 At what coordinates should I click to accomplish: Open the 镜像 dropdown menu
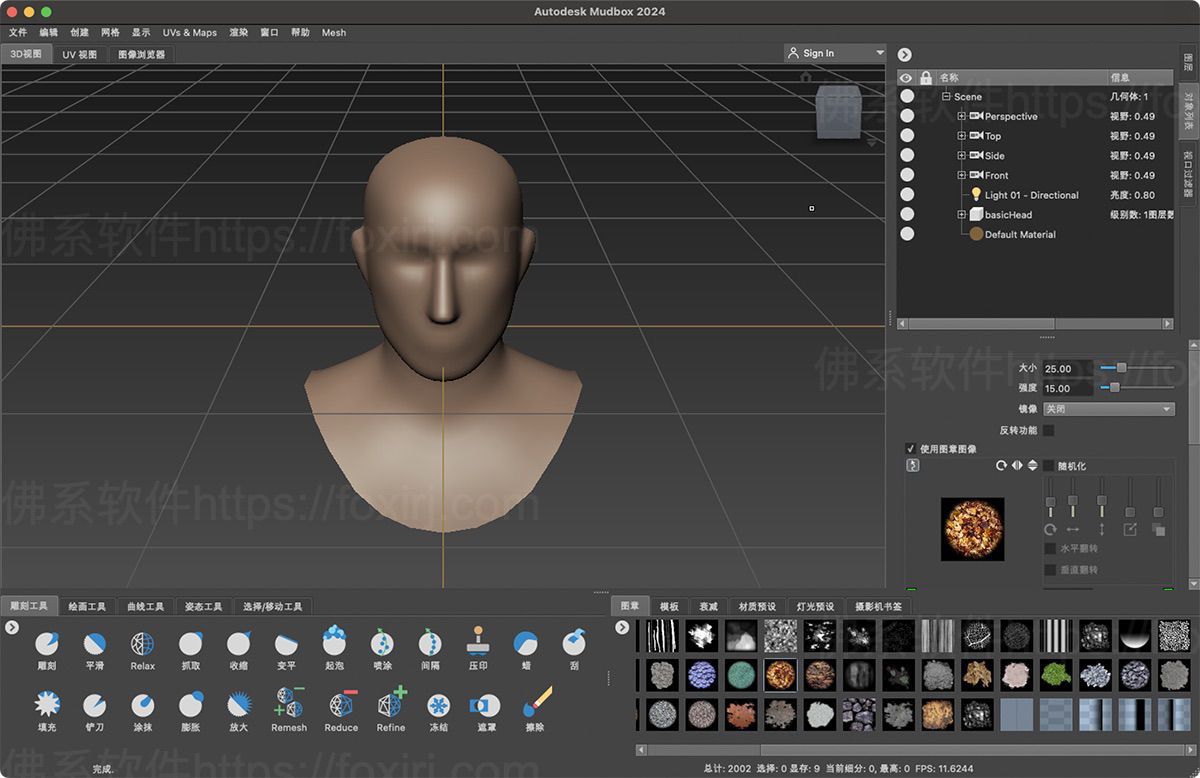coord(1108,409)
